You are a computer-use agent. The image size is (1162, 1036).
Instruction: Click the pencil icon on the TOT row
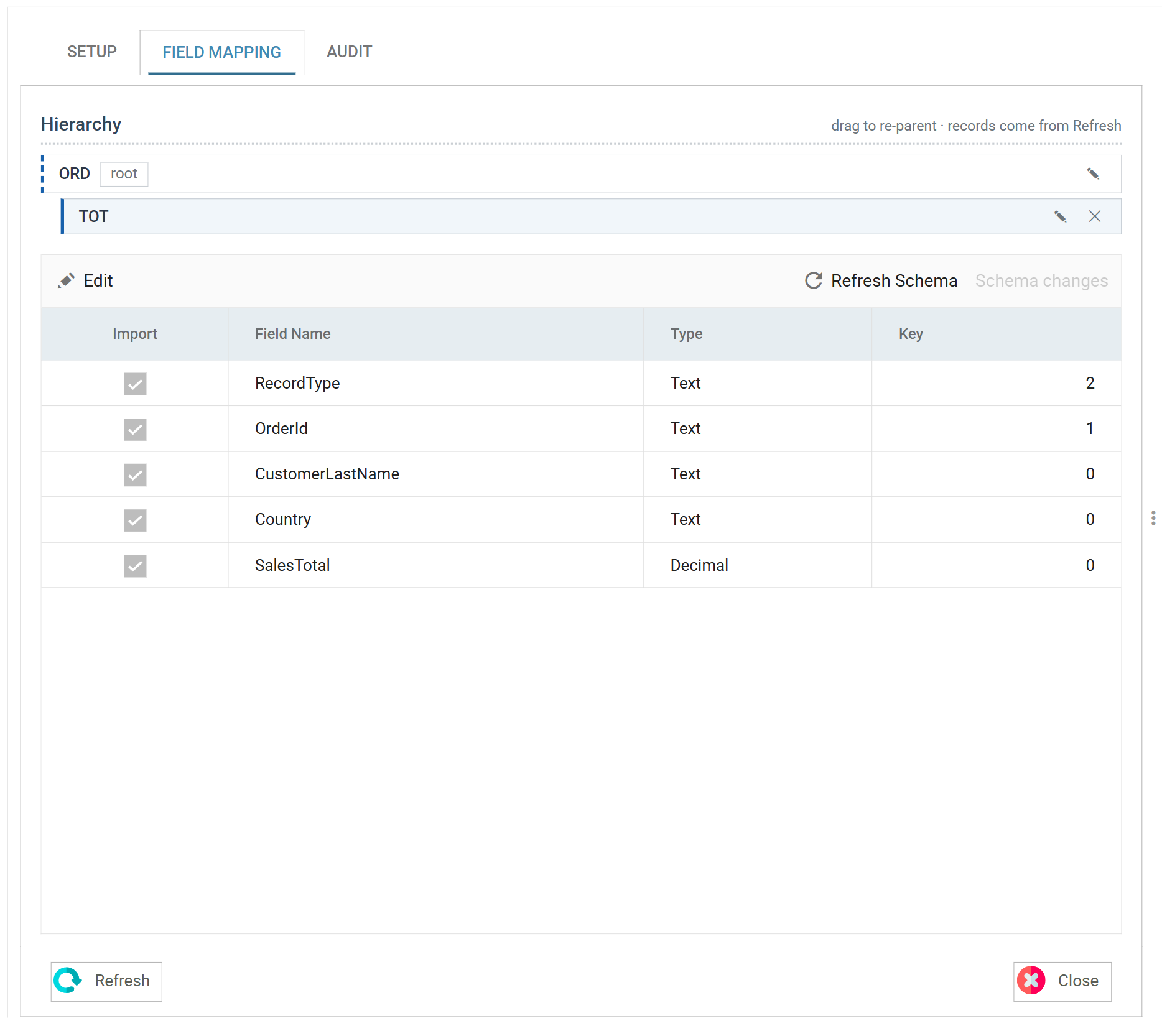click(x=1061, y=216)
